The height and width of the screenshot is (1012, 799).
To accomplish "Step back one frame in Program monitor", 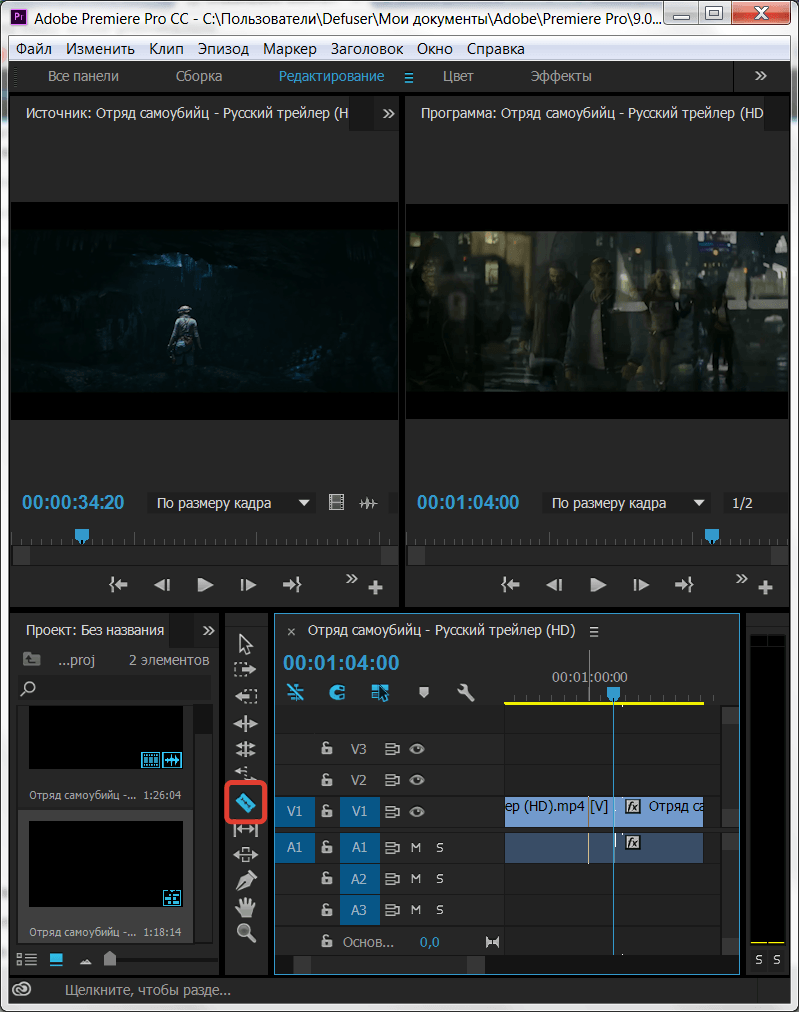I will pyautogui.click(x=554, y=585).
